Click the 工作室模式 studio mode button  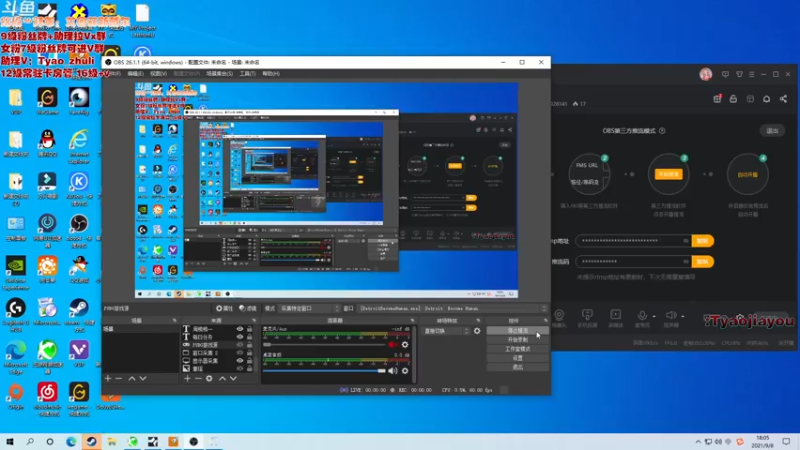click(x=518, y=349)
